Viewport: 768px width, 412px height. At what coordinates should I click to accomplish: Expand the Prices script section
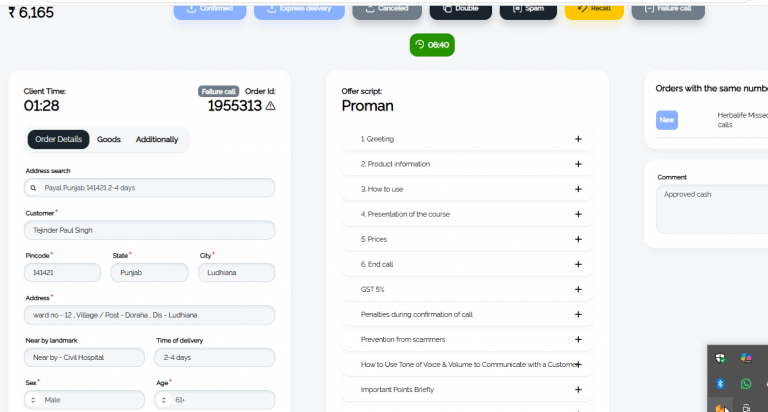pos(467,239)
